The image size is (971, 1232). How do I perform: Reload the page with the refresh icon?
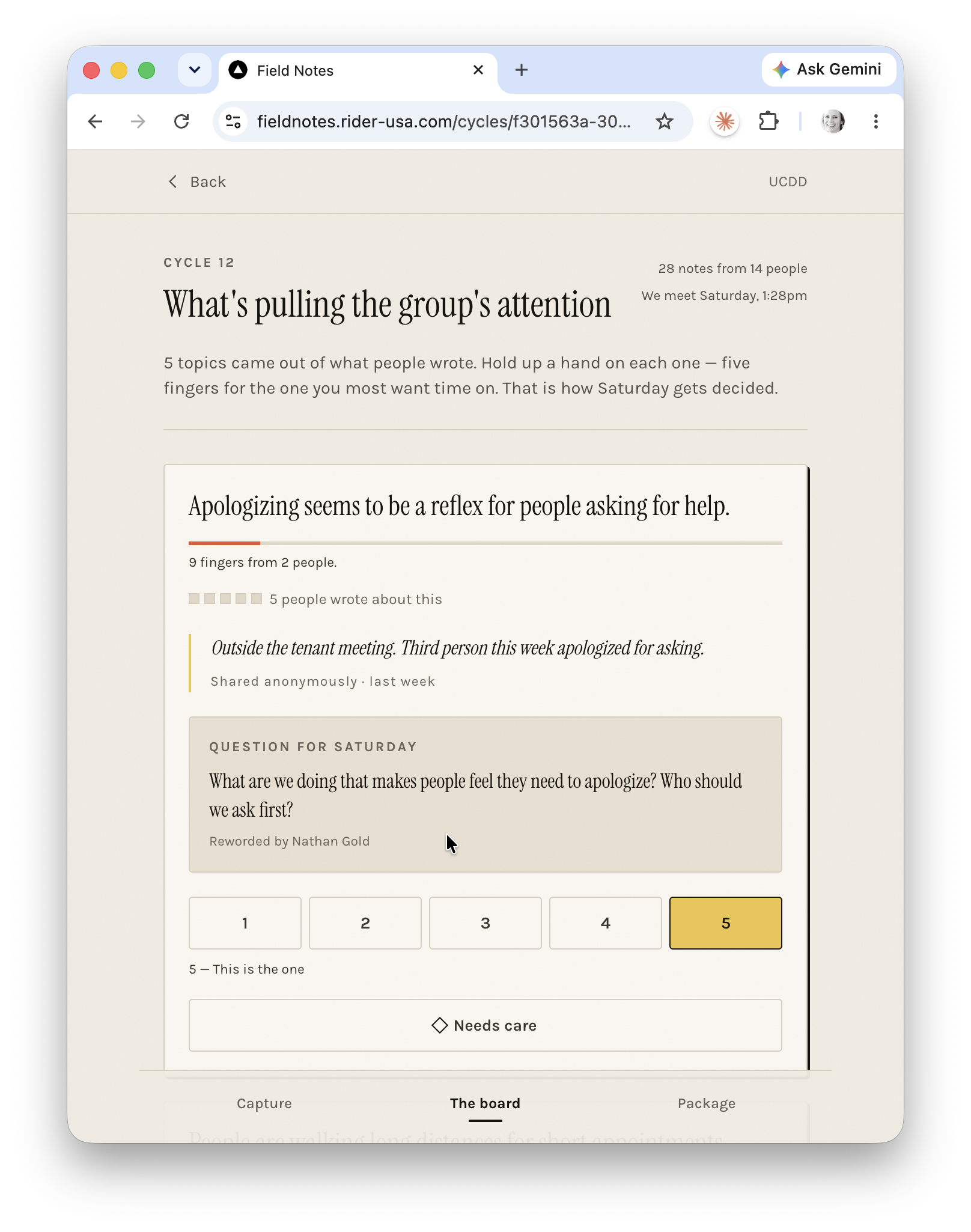[181, 121]
